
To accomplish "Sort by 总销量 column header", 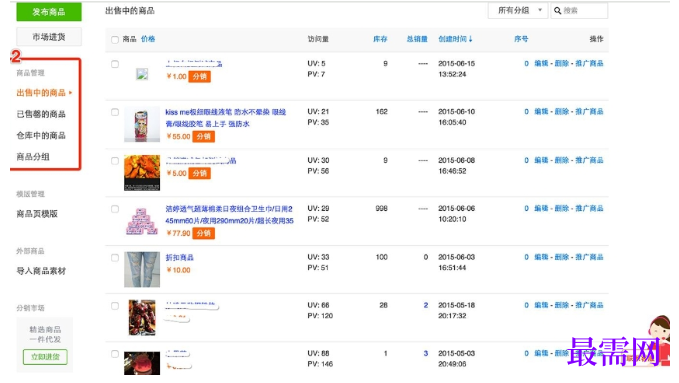I will (417, 39).
